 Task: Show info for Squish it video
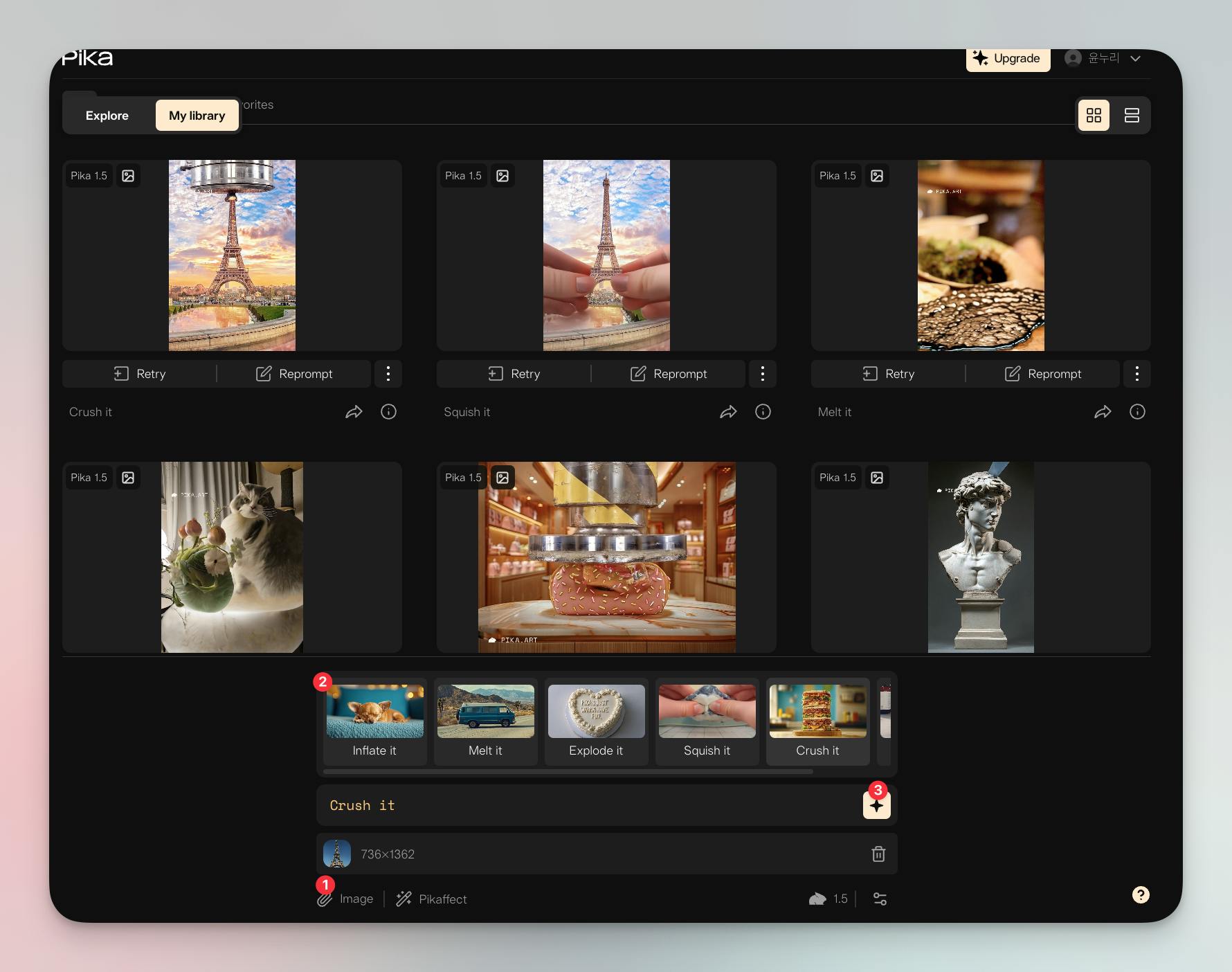pyautogui.click(x=763, y=412)
